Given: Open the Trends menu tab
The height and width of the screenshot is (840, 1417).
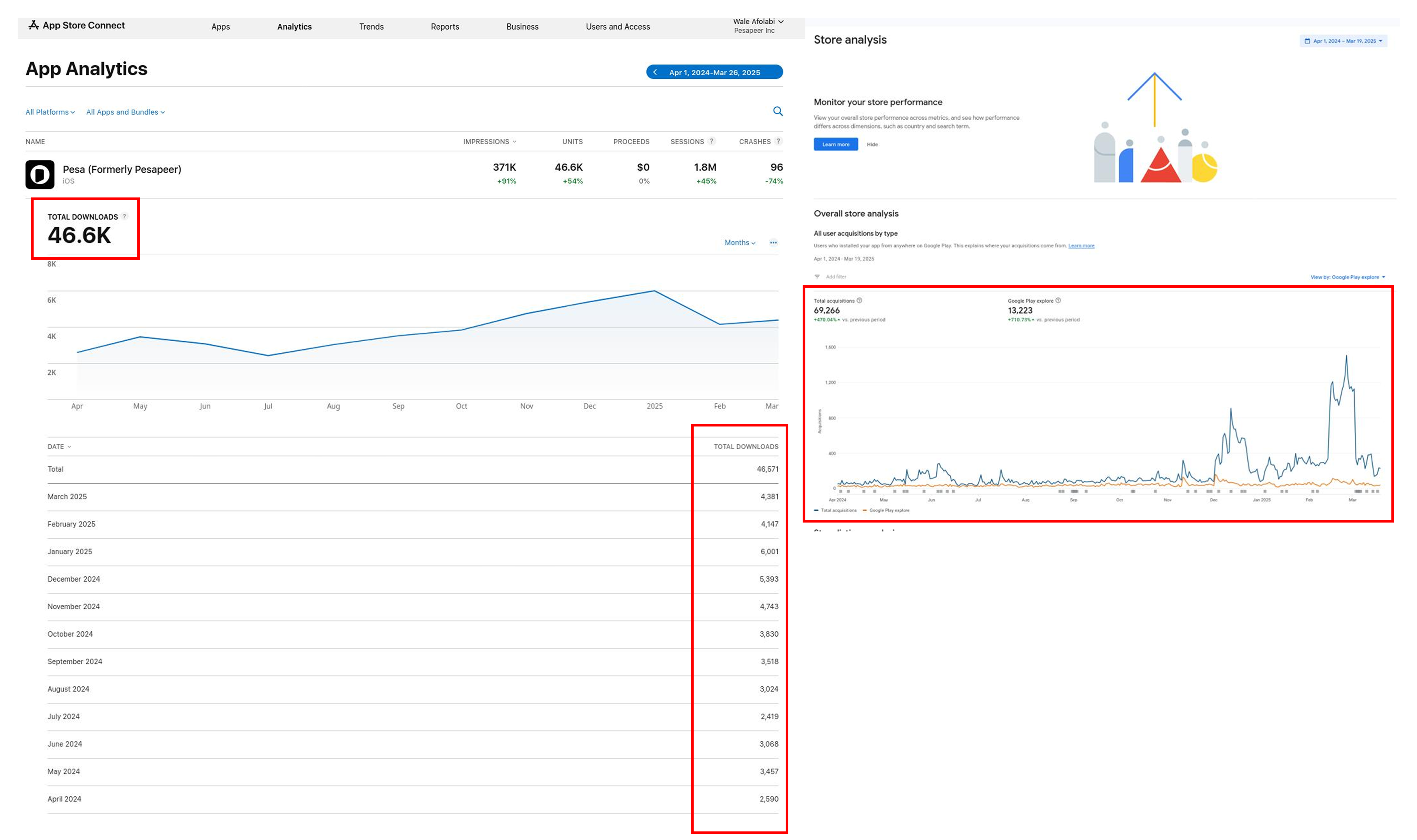Looking at the screenshot, I should (x=371, y=27).
